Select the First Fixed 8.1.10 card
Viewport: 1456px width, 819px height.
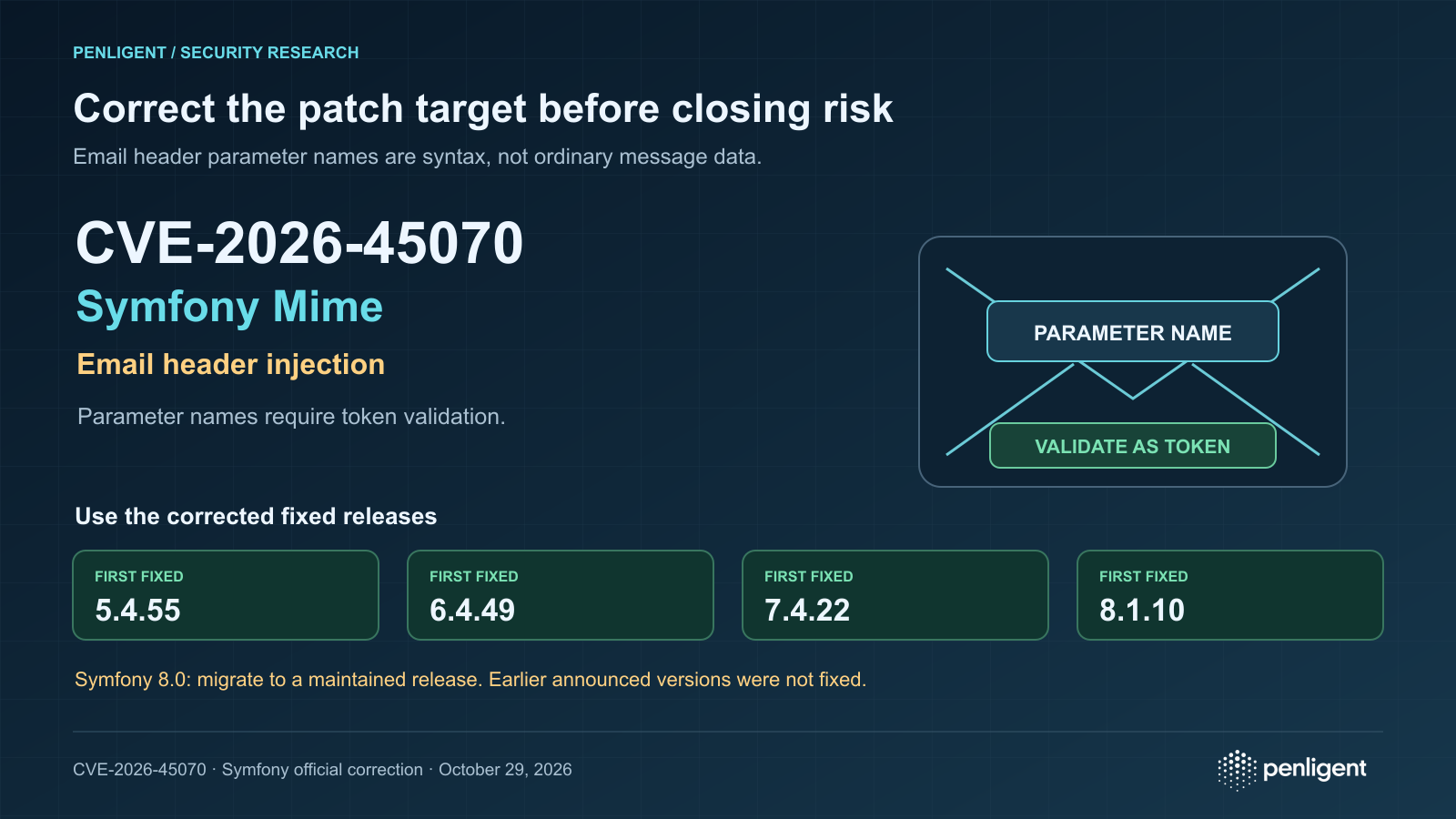(1230, 595)
